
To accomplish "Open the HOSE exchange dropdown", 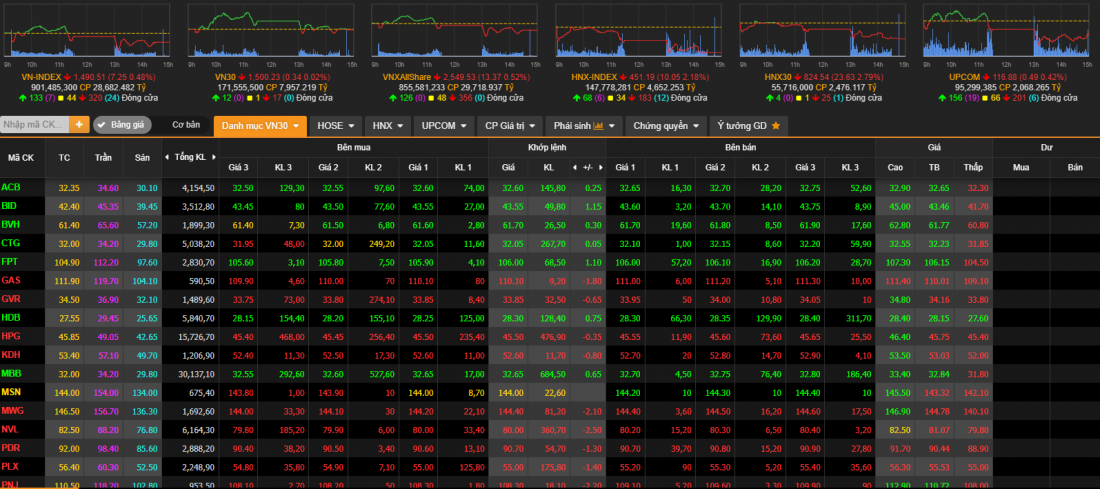I will pyautogui.click(x=335, y=126).
